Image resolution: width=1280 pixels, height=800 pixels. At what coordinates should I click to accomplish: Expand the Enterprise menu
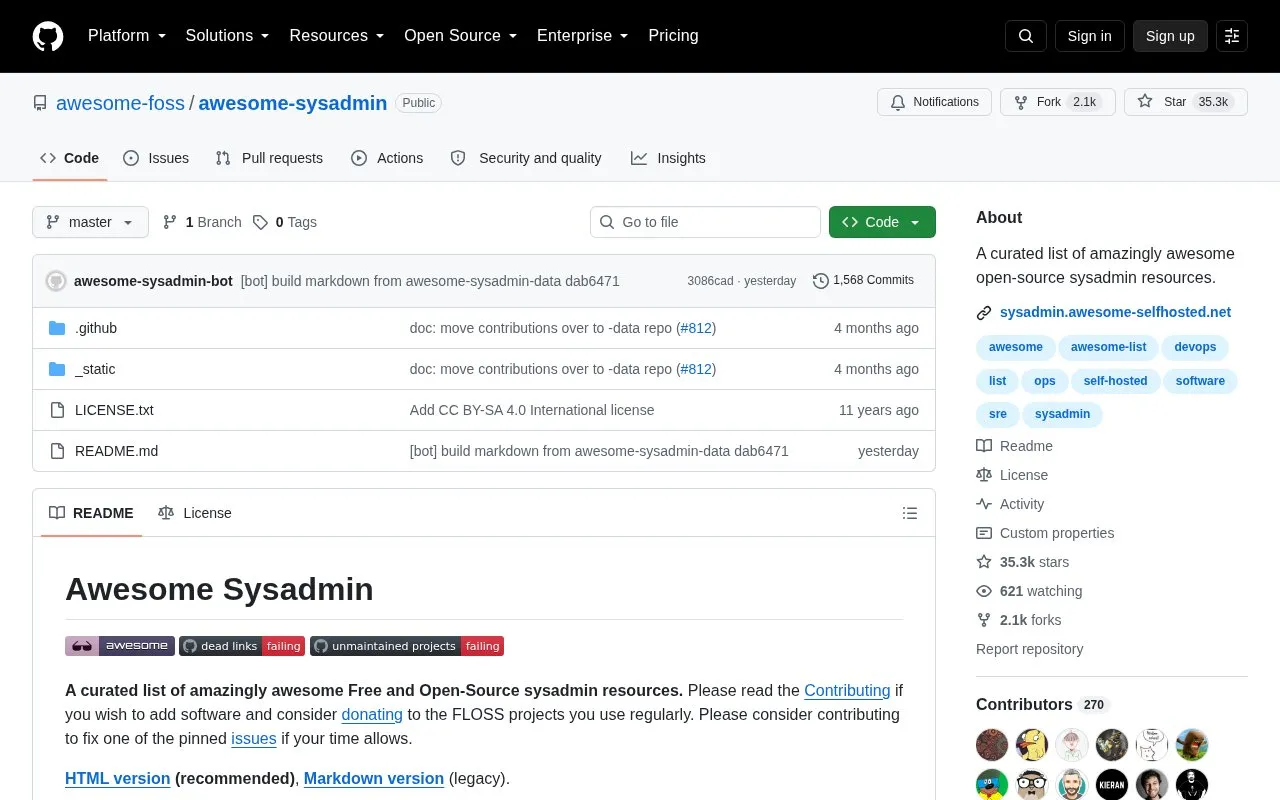(583, 36)
